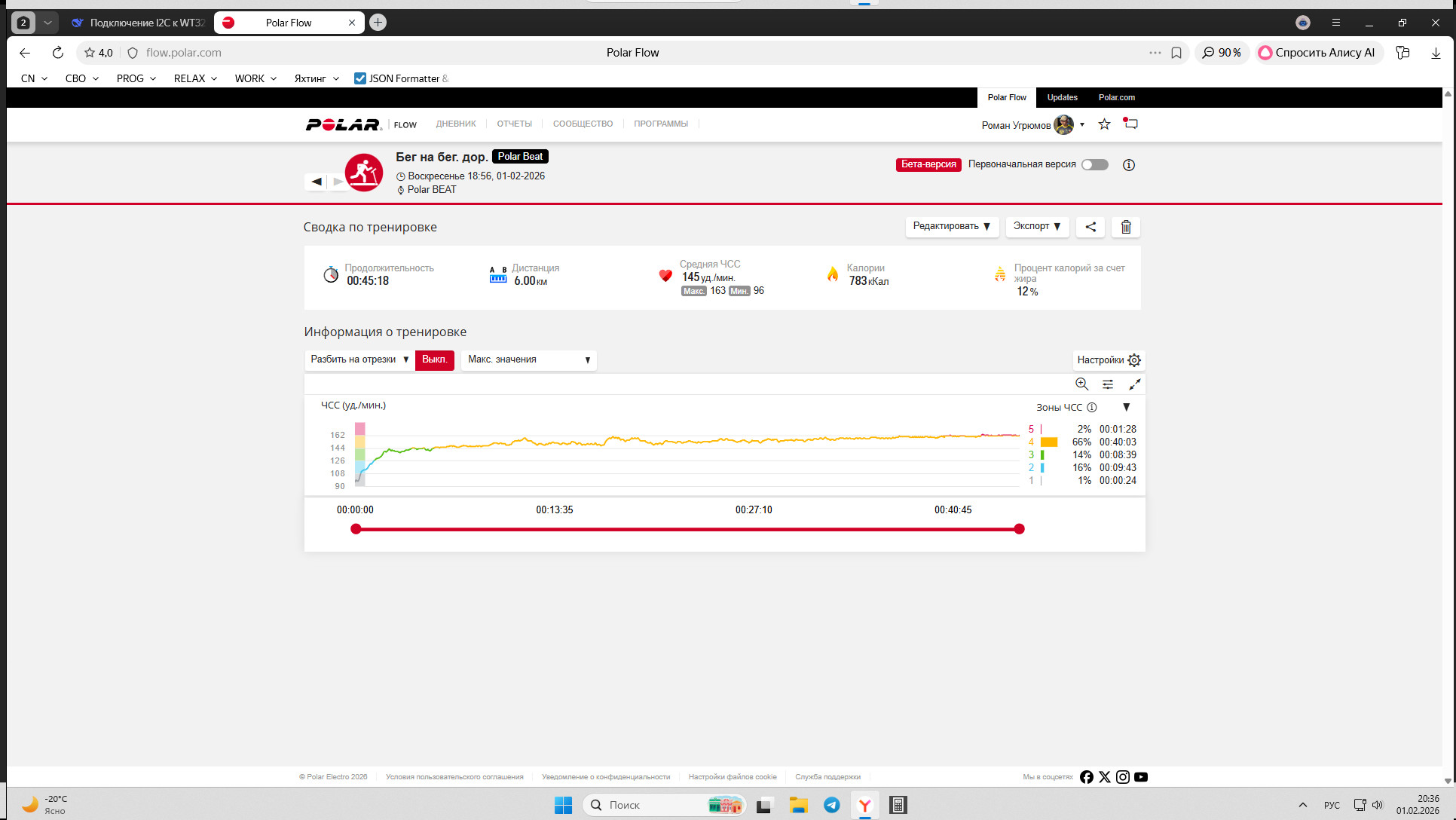The width and height of the screenshot is (1456, 820).
Task: Go to previous workout with left arrow
Action: [x=317, y=182]
